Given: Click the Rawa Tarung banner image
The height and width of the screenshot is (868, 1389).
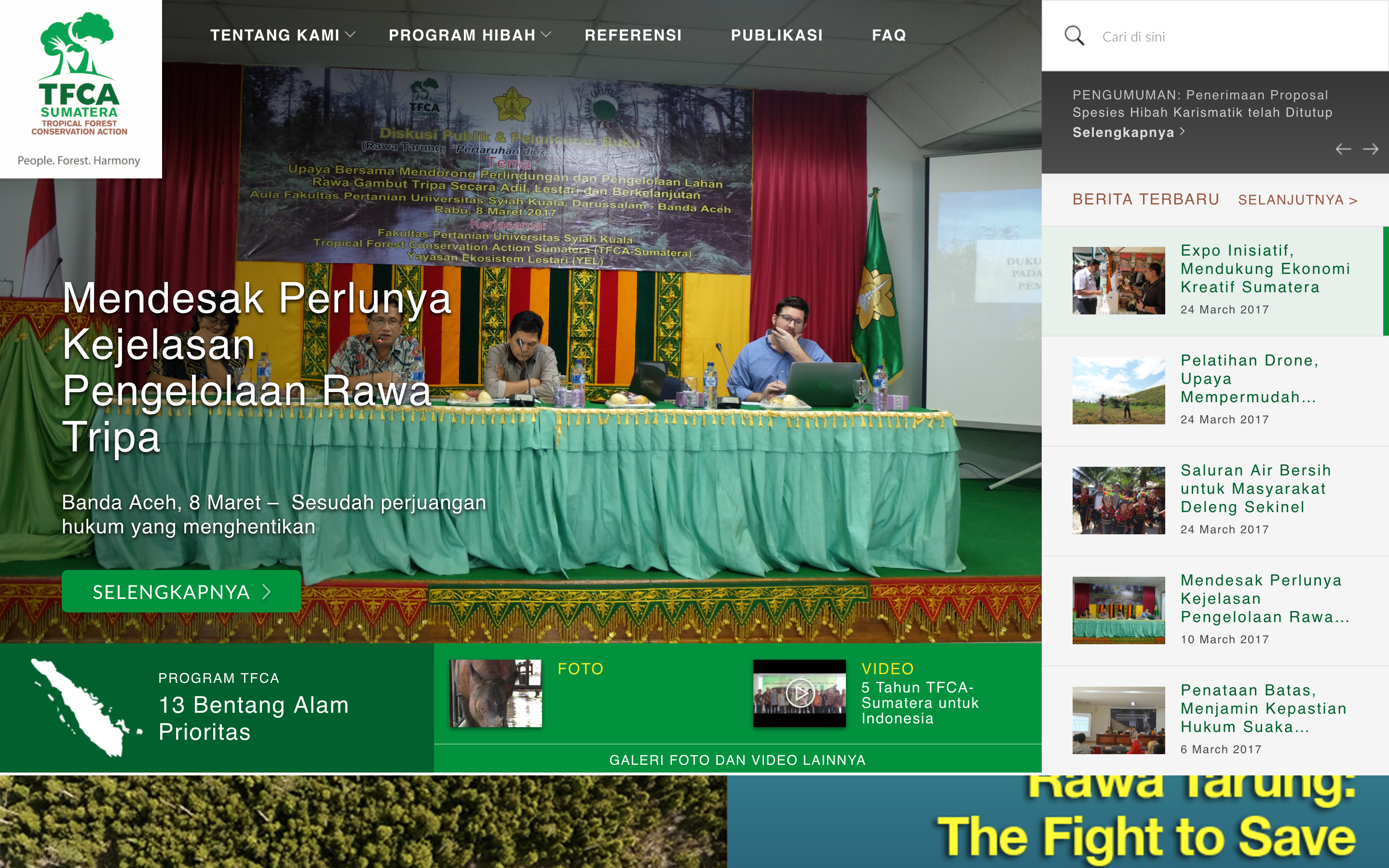Looking at the screenshot, I should click(x=694, y=822).
